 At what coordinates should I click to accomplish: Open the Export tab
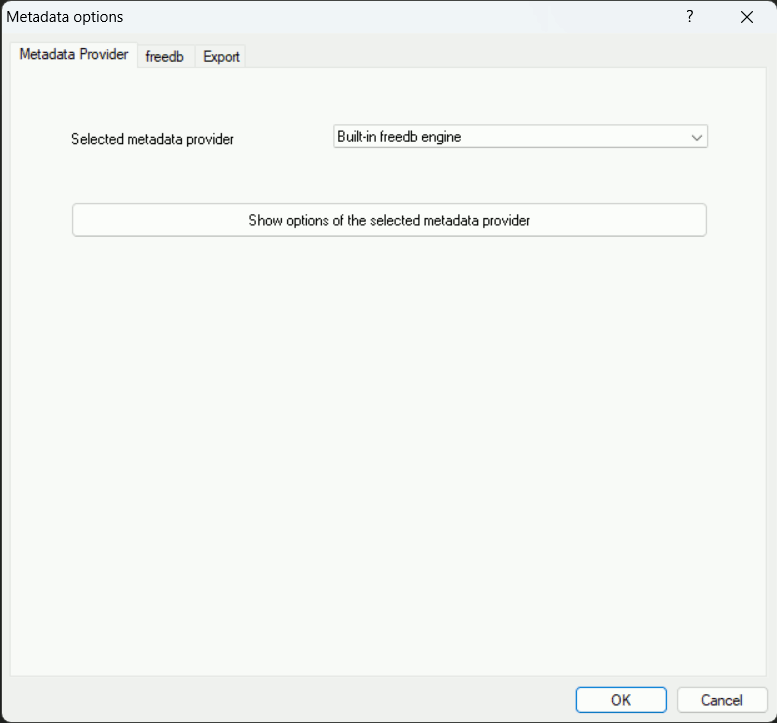coord(221,57)
